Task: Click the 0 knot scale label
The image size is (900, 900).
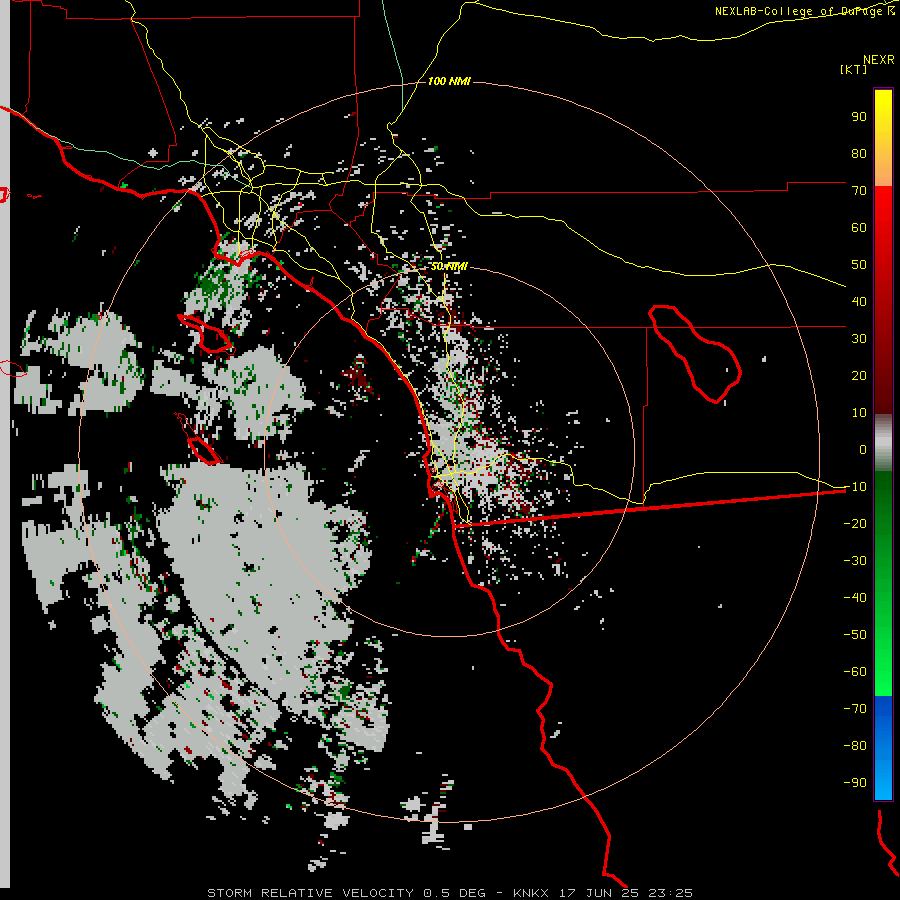Action: click(x=863, y=449)
